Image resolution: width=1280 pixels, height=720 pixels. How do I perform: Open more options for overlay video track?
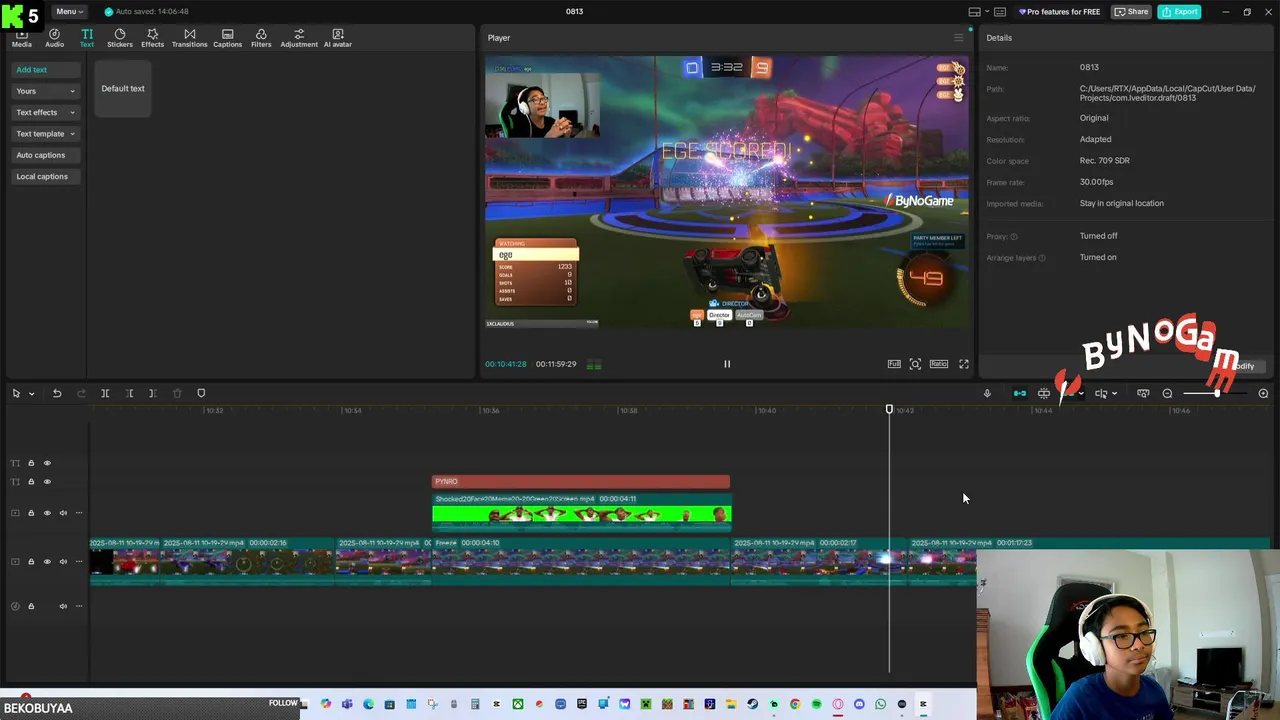point(79,513)
